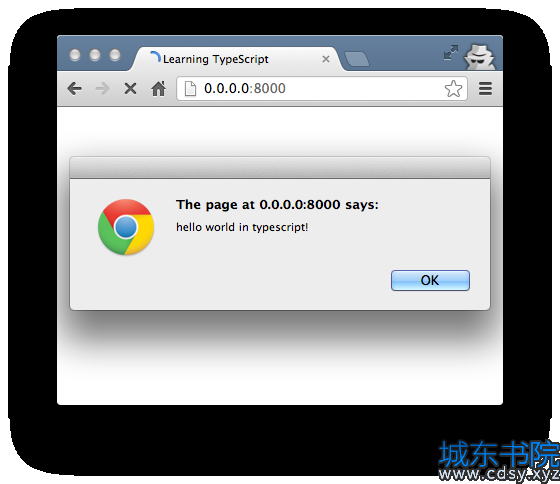Stop page loading with X button

click(130, 89)
